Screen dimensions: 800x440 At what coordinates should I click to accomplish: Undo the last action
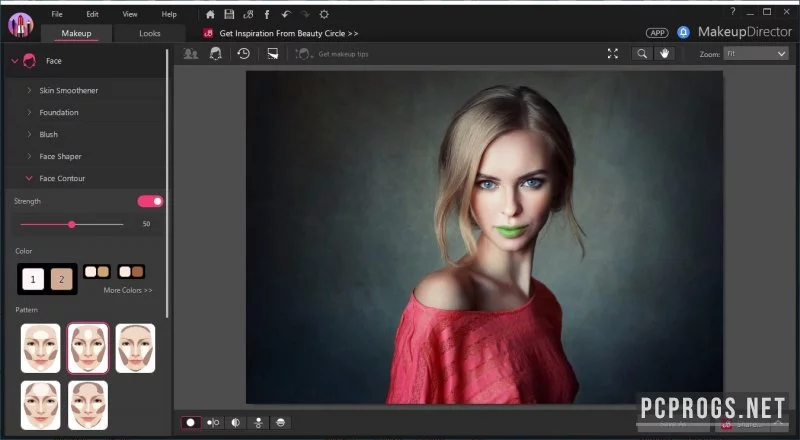[286, 14]
